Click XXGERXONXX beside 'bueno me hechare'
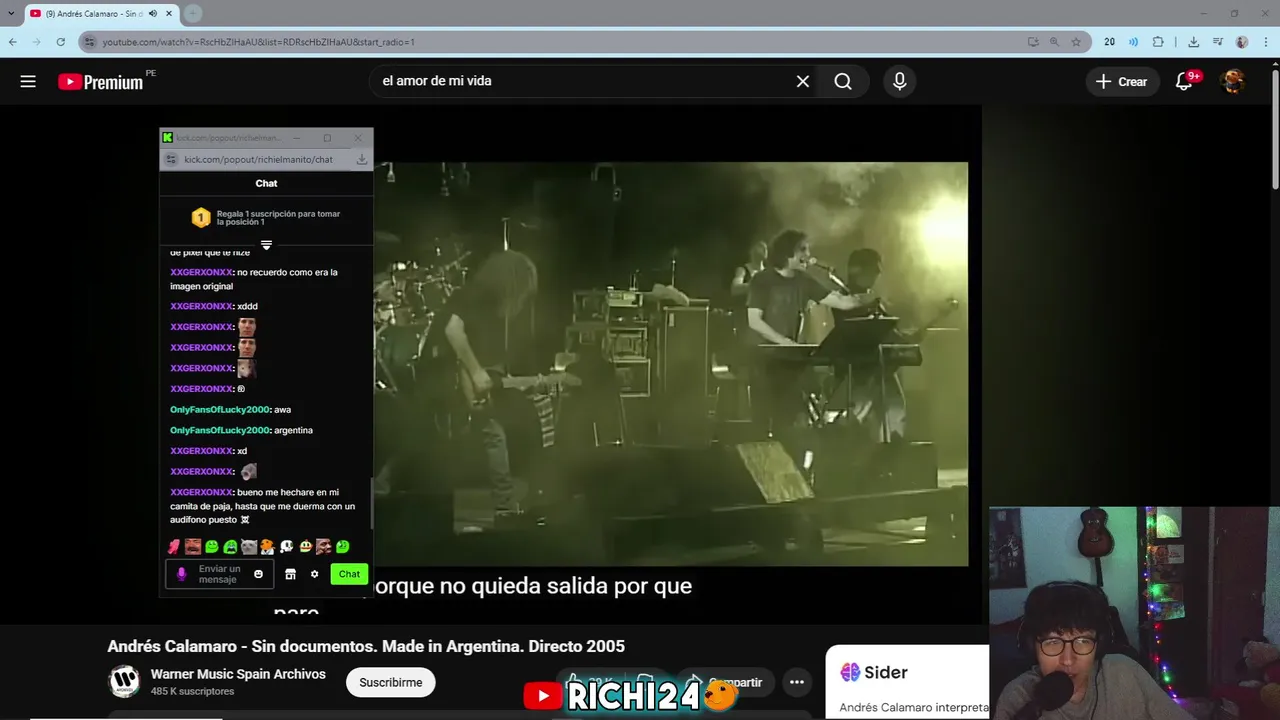 click(201, 492)
